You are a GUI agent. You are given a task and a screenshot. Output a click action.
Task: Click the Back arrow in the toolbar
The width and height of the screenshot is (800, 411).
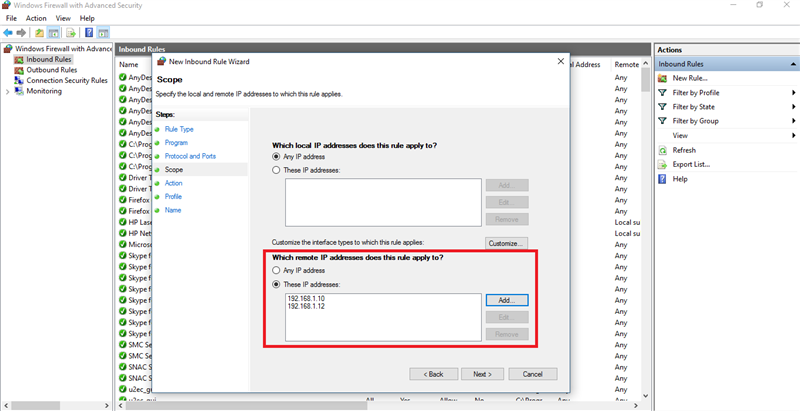point(8,32)
